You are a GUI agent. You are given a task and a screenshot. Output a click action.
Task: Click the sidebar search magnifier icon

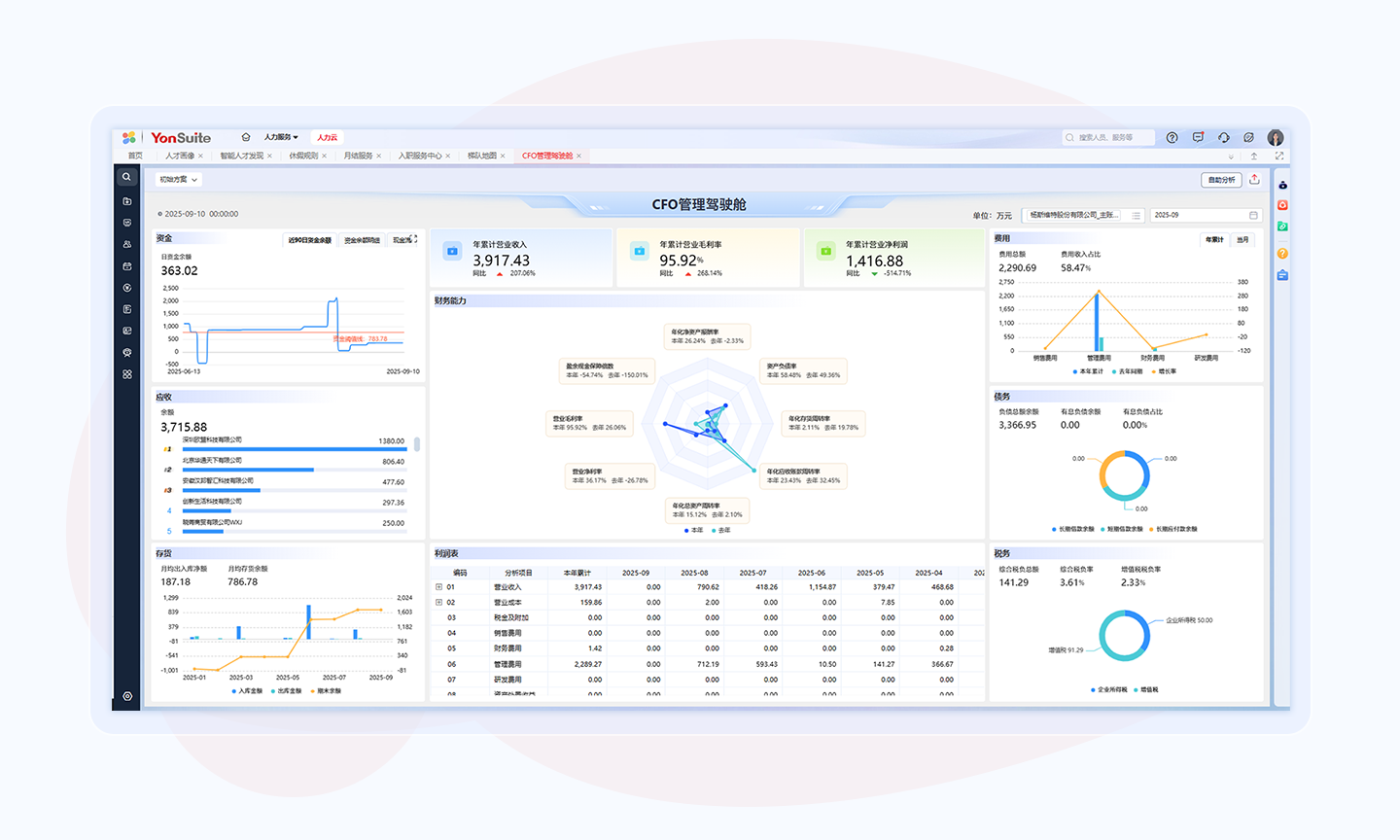click(126, 177)
